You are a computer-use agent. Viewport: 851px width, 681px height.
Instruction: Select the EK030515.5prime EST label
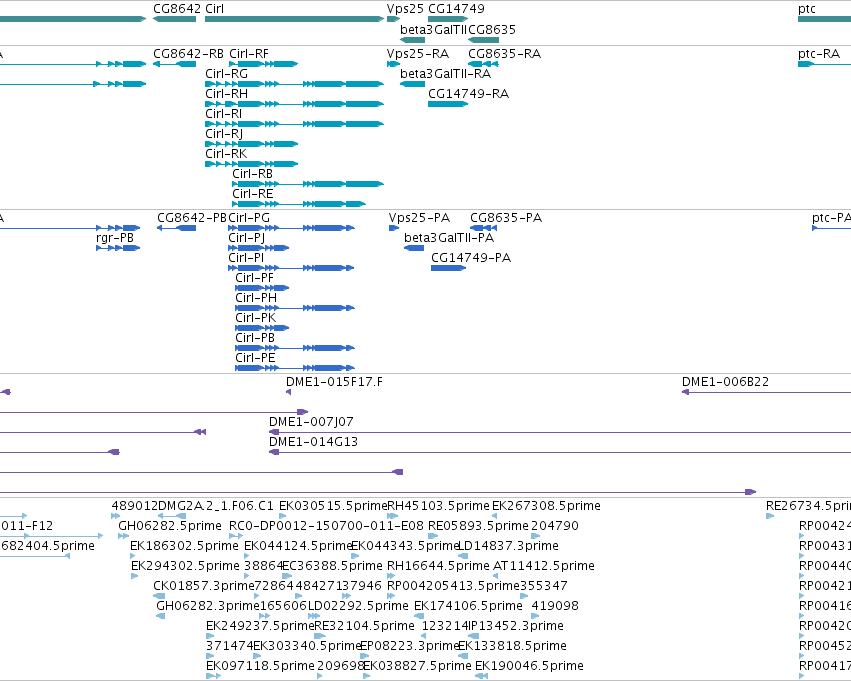click(x=333, y=506)
